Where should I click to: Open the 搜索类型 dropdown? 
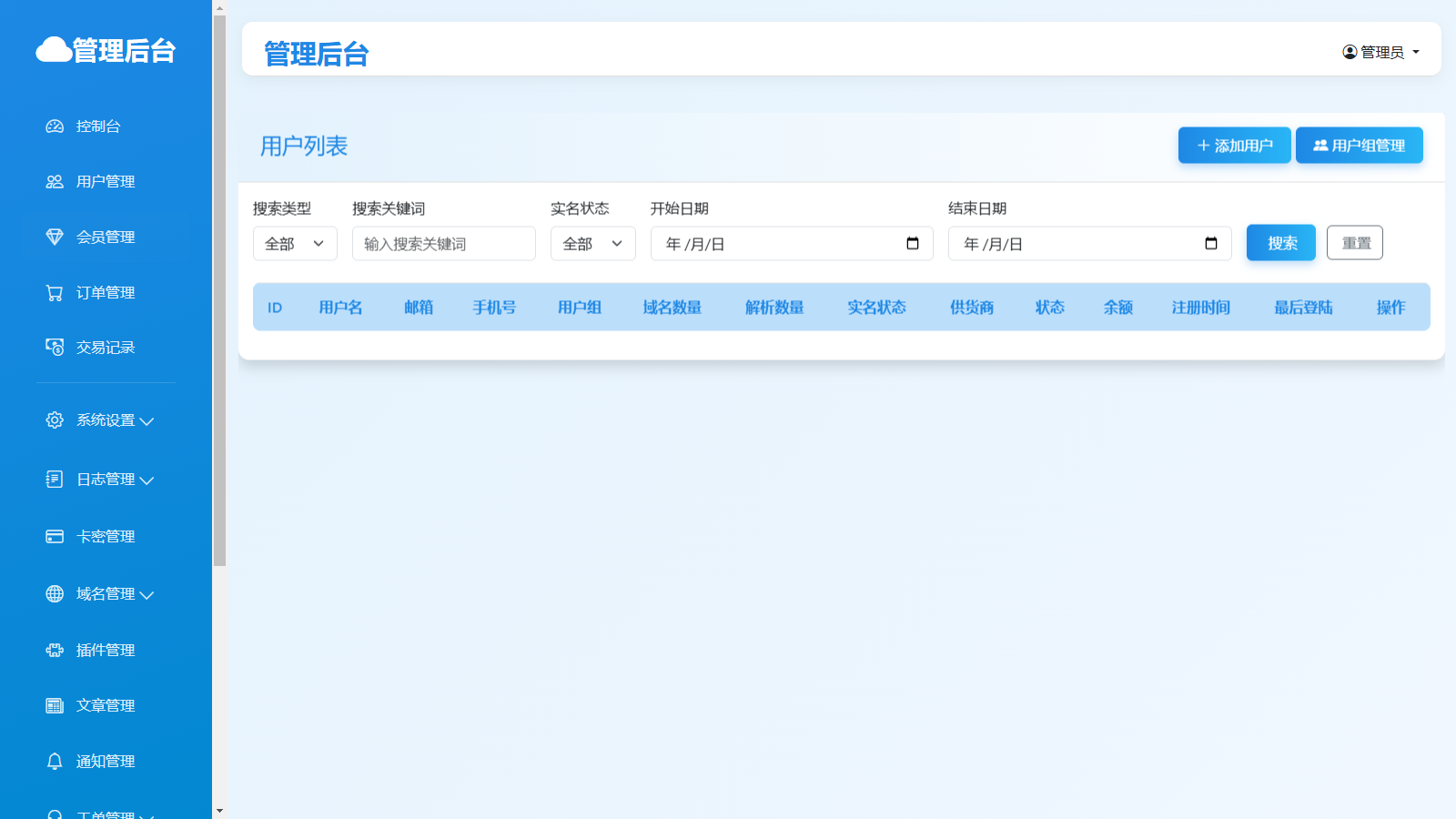(295, 244)
